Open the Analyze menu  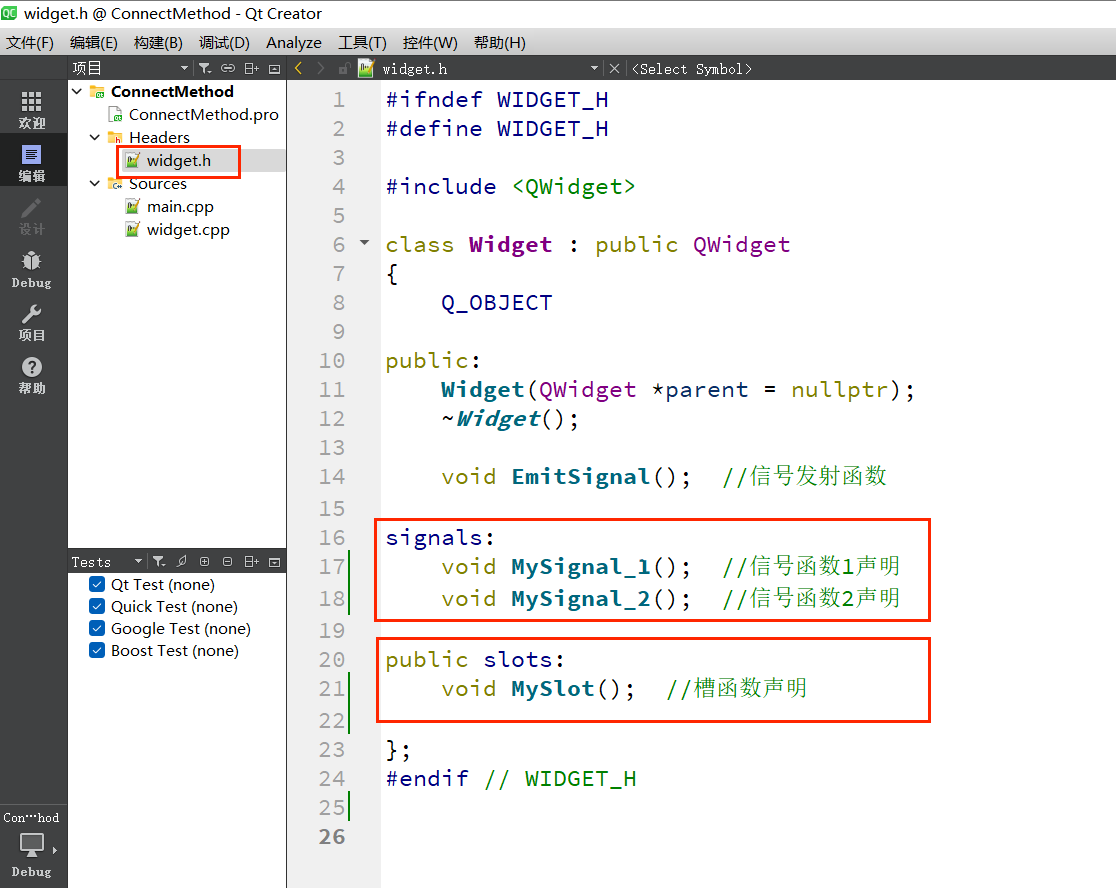[x=294, y=43]
